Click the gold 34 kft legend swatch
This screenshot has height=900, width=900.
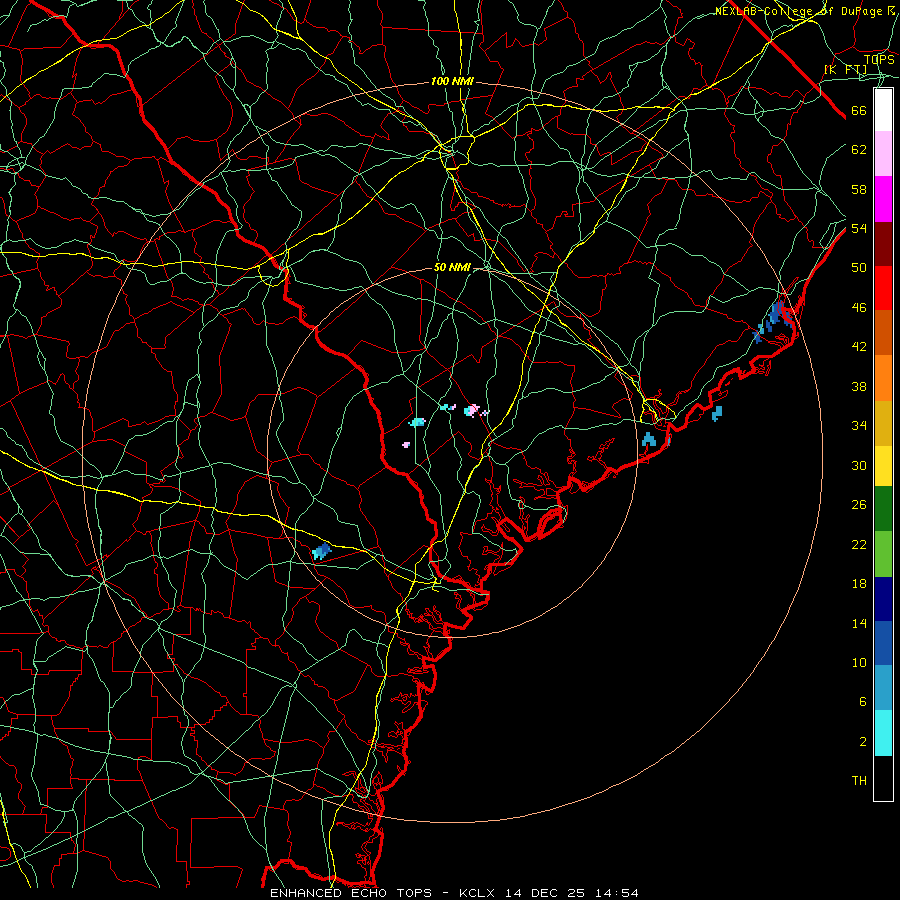tap(883, 424)
